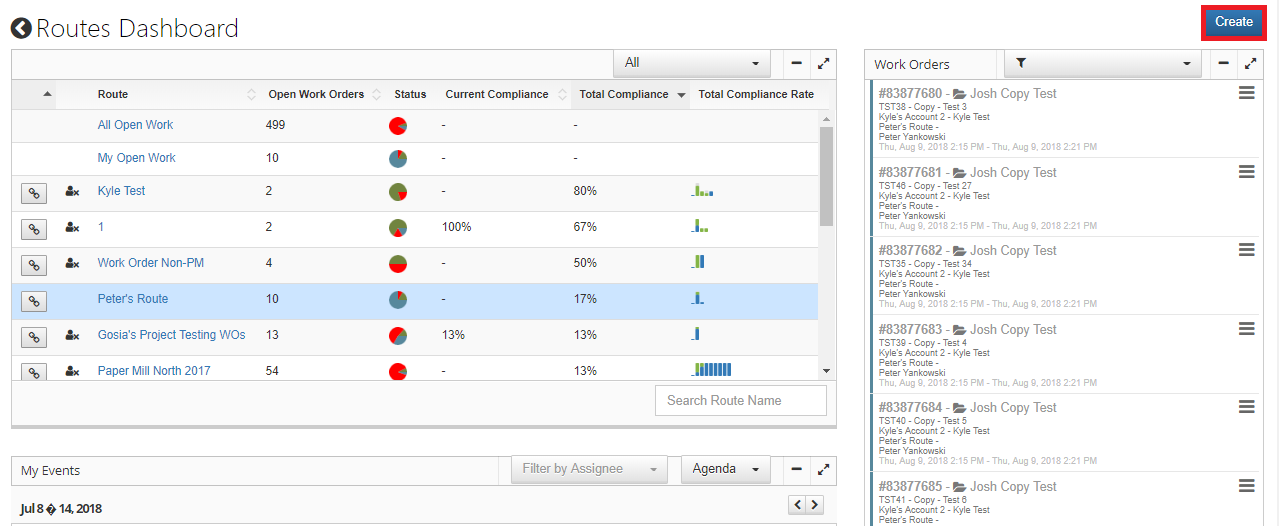Expand the Work Orders panel to fullscreen
The height and width of the screenshot is (526, 1279).
pyautogui.click(x=1250, y=63)
